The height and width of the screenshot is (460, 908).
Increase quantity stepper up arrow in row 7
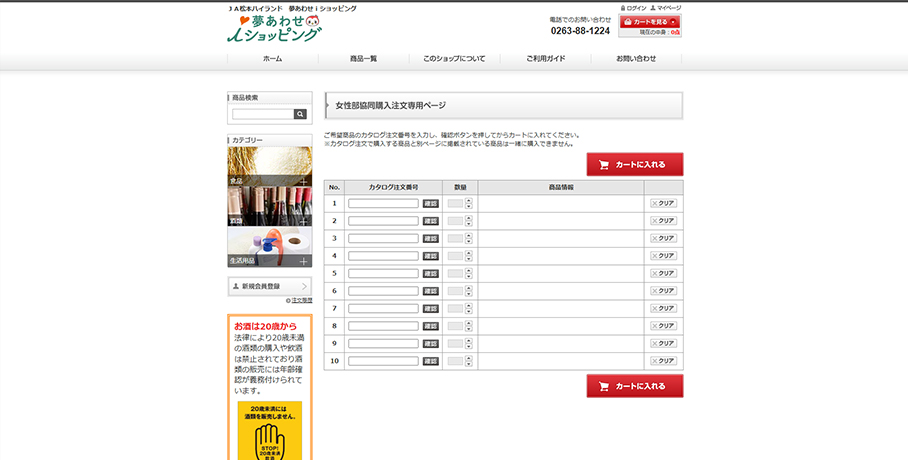tap(468, 305)
